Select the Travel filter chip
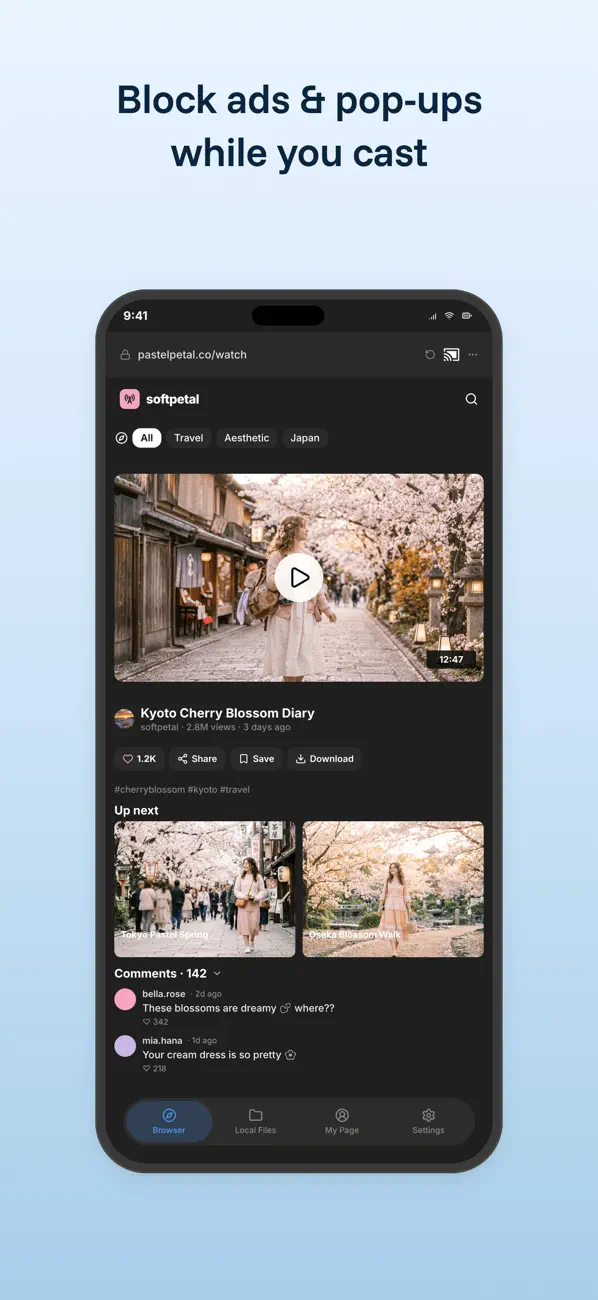The image size is (598, 1300). click(x=188, y=438)
